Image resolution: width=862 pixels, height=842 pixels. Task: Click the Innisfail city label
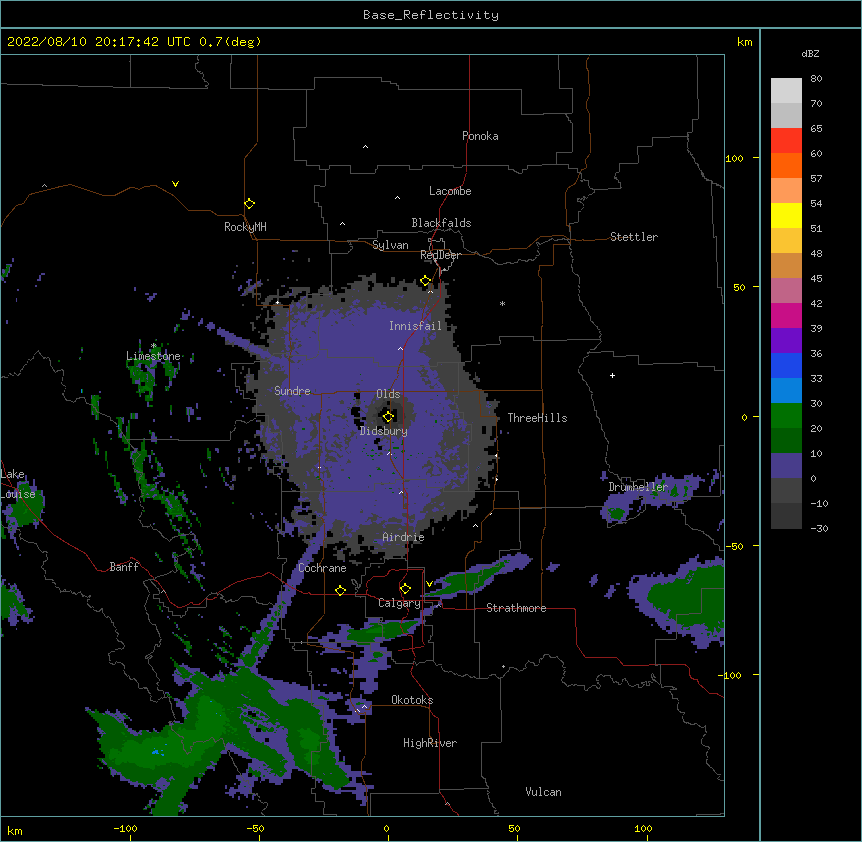(416, 326)
